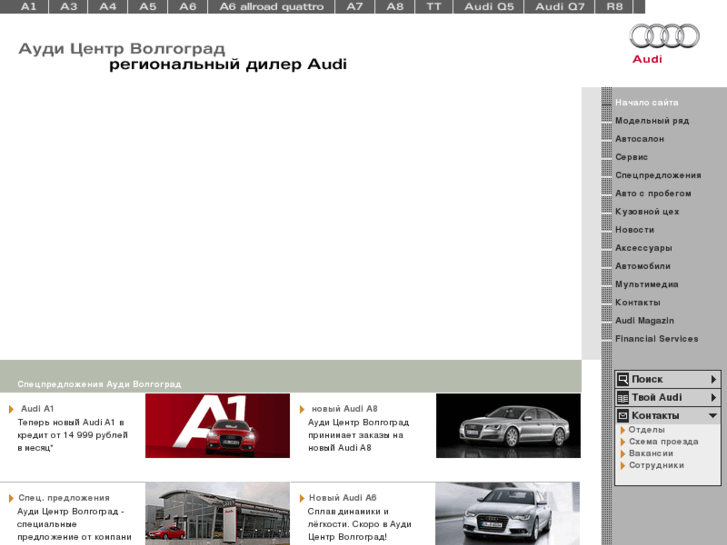Open Новости in sidebar menu
The image size is (727, 545).
pos(634,230)
